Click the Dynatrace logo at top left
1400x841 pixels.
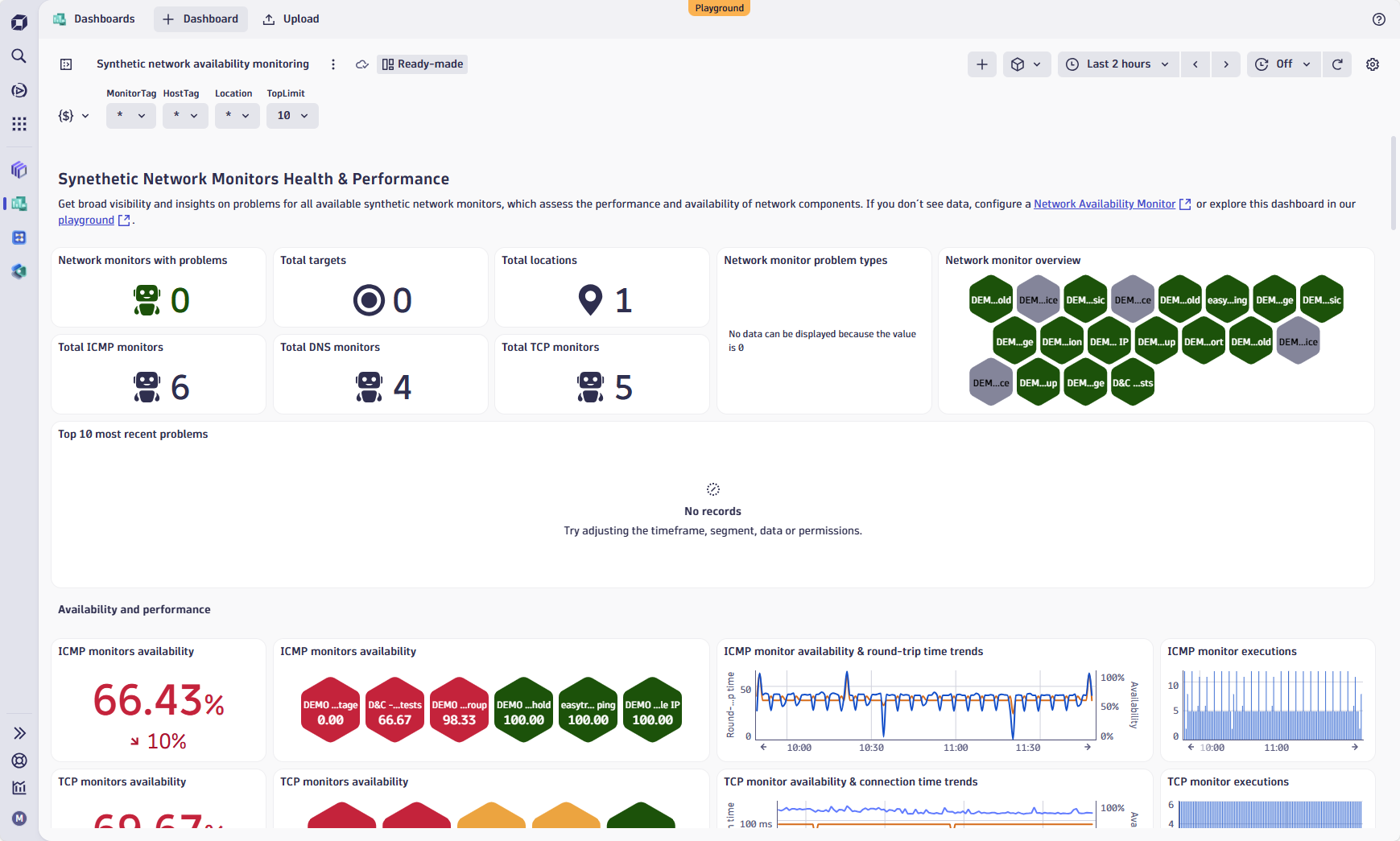(19, 22)
